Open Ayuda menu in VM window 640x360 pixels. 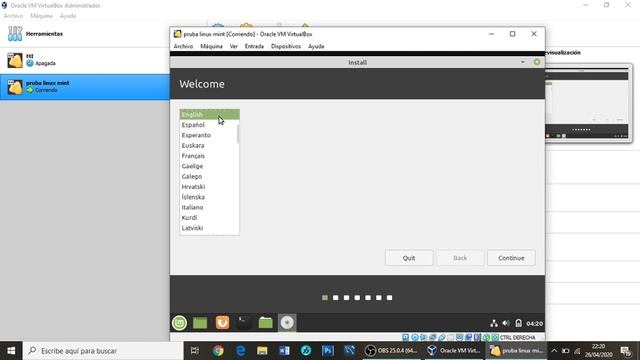316,47
